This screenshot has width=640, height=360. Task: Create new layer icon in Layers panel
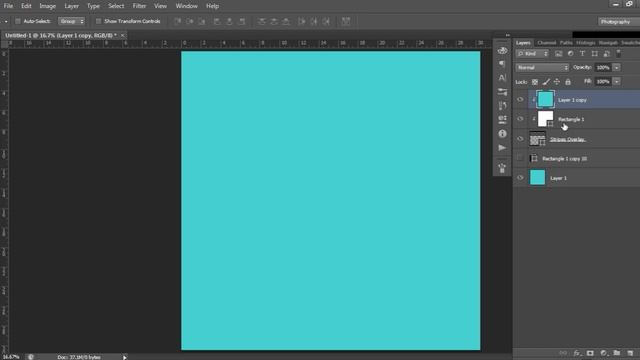click(630, 353)
